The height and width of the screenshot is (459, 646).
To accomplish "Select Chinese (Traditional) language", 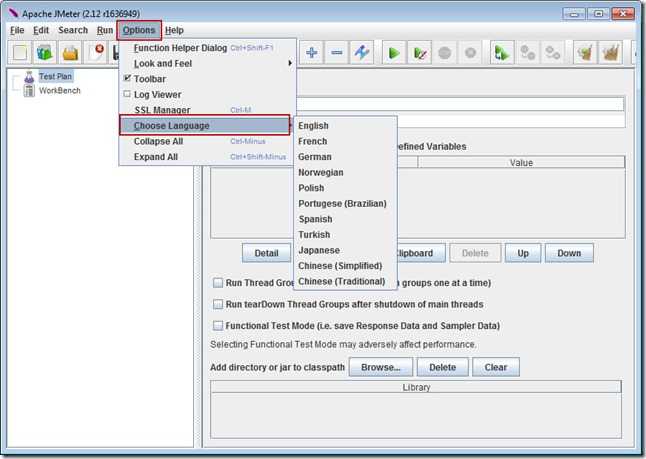I will click(345, 281).
